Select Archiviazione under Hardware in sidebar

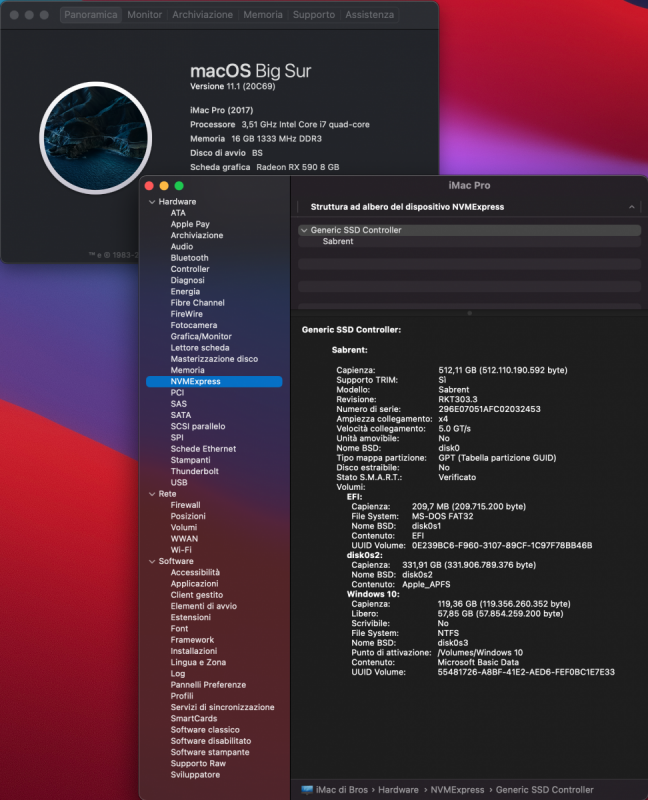click(196, 235)
